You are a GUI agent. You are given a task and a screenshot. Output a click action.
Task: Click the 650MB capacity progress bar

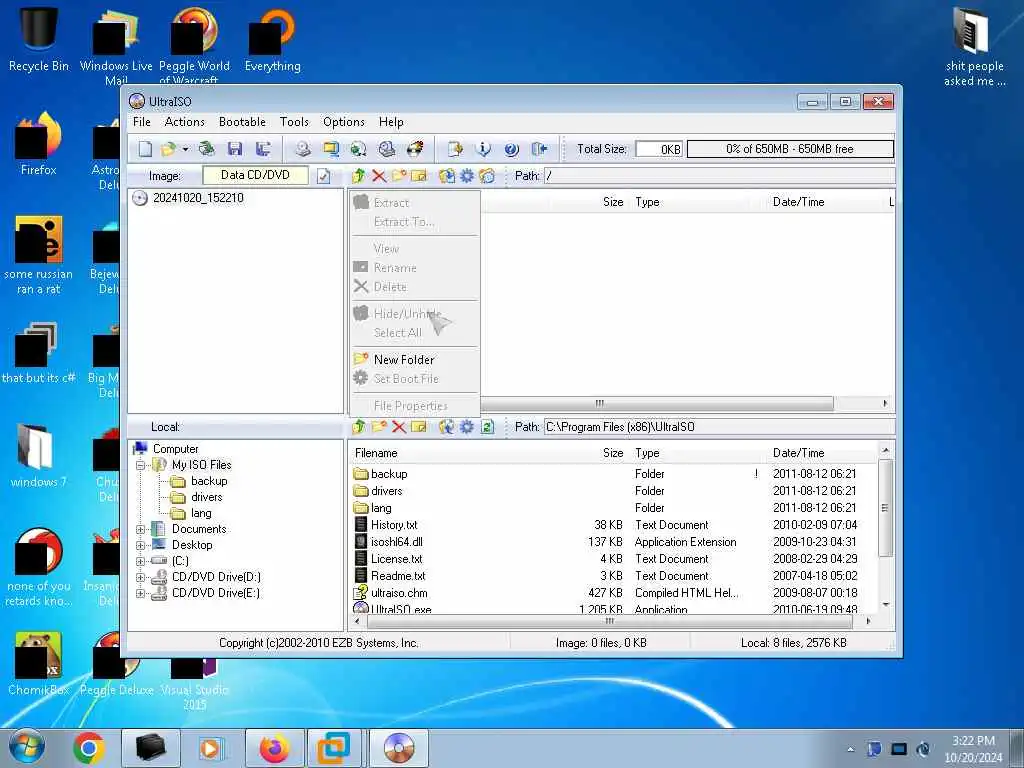pyautogui.click(x=790, y=149)
